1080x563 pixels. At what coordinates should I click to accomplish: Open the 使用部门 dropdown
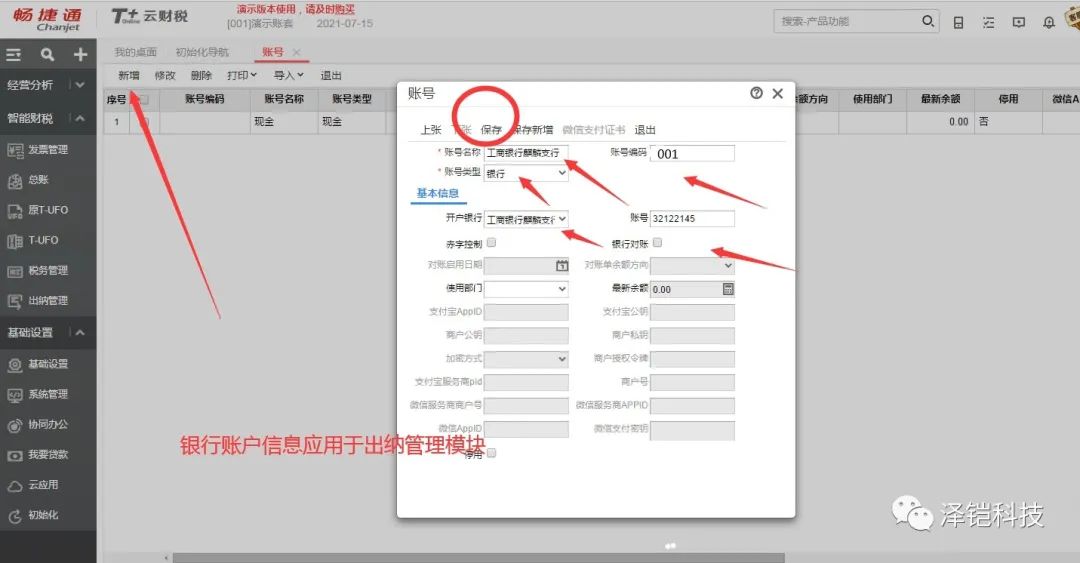[x=526, y=289]
